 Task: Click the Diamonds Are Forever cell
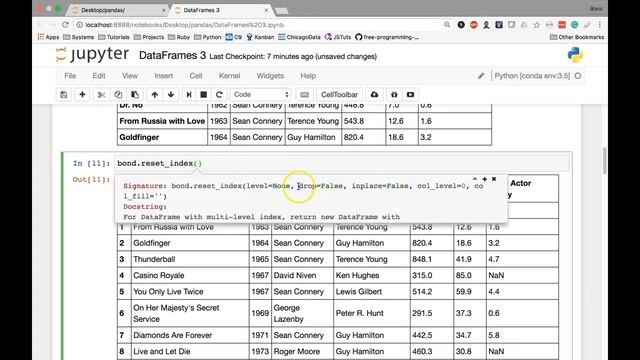190,335
